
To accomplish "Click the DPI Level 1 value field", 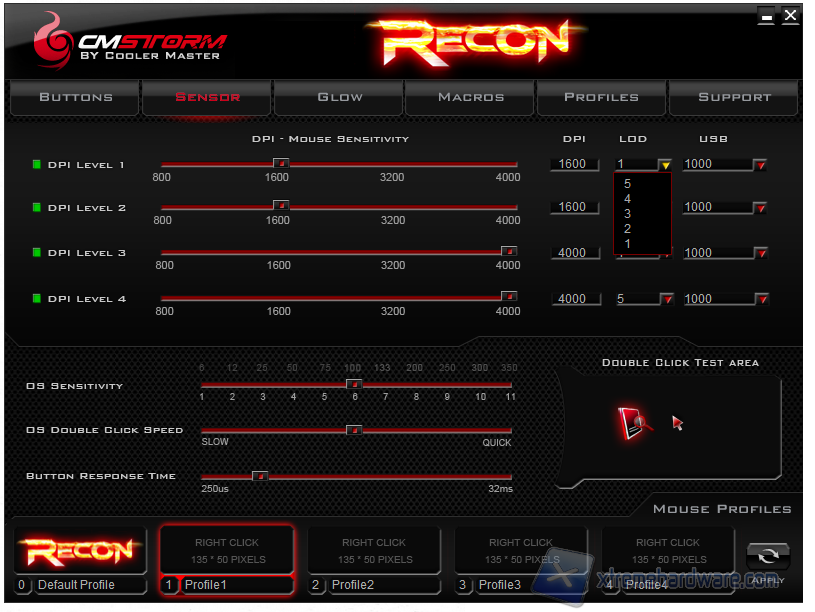I will (x=574, y=164).
